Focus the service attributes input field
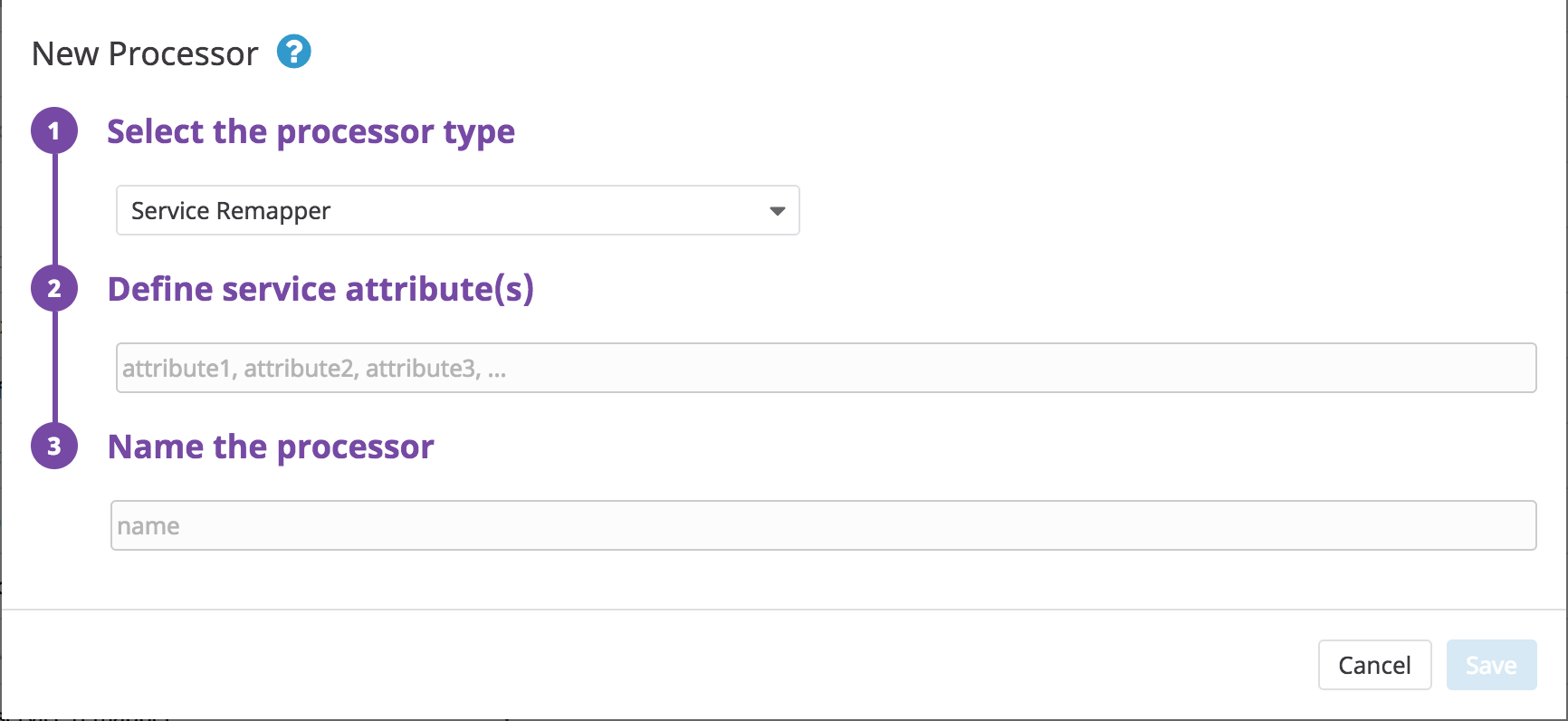Screen dimensions: 1568x721 click(x=826, y=368)
